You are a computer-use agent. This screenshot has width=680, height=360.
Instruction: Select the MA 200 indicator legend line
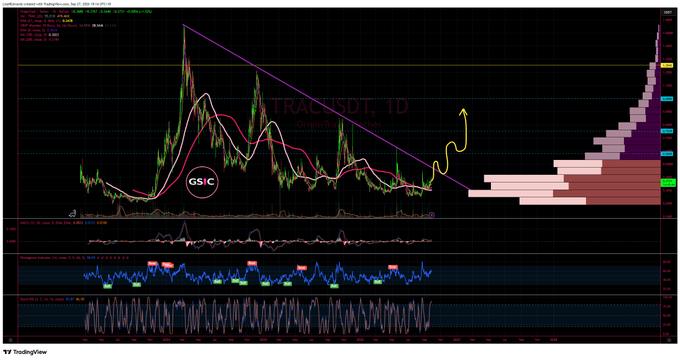click(x=39, y=39)
